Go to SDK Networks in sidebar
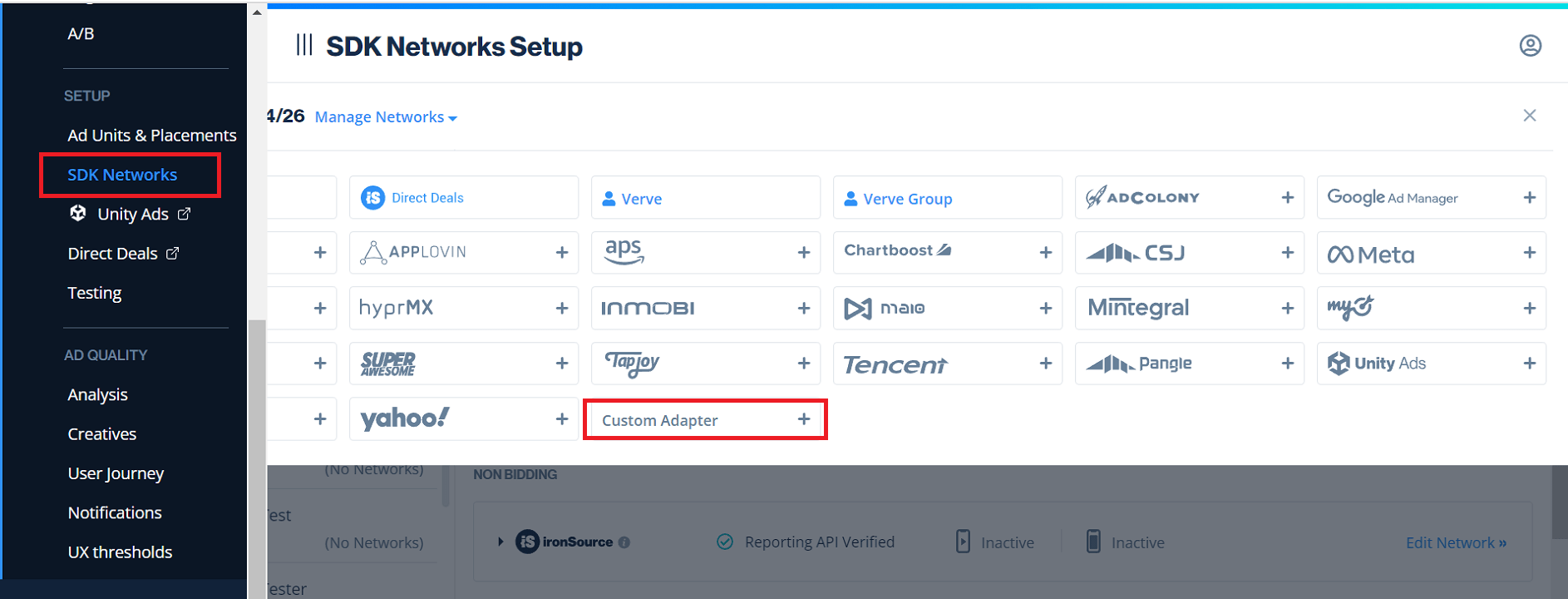1568x599 pixels. 122,175
